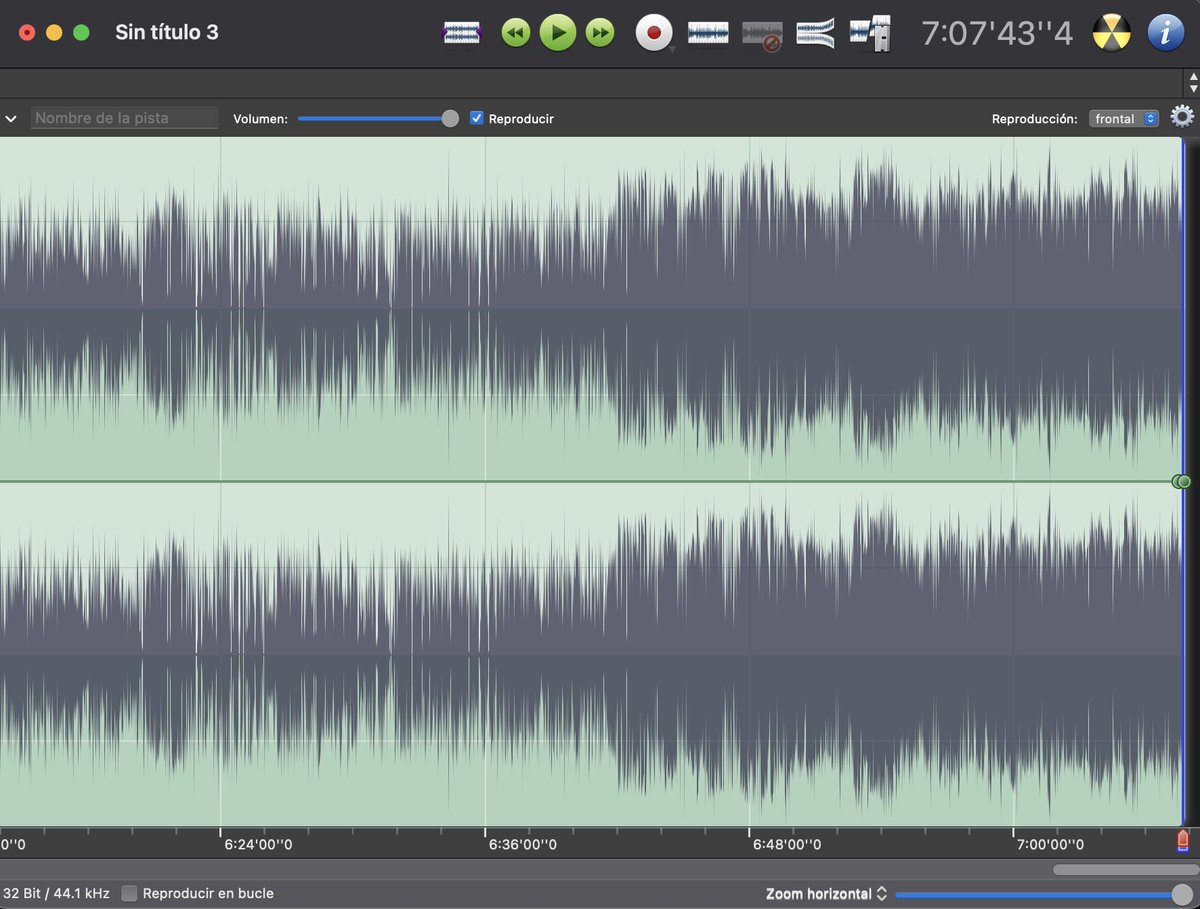Open the blue info inspector icon
The width and height of the screenshot is (1200, 909).
pyautogui.click(x=1165, y=33)
